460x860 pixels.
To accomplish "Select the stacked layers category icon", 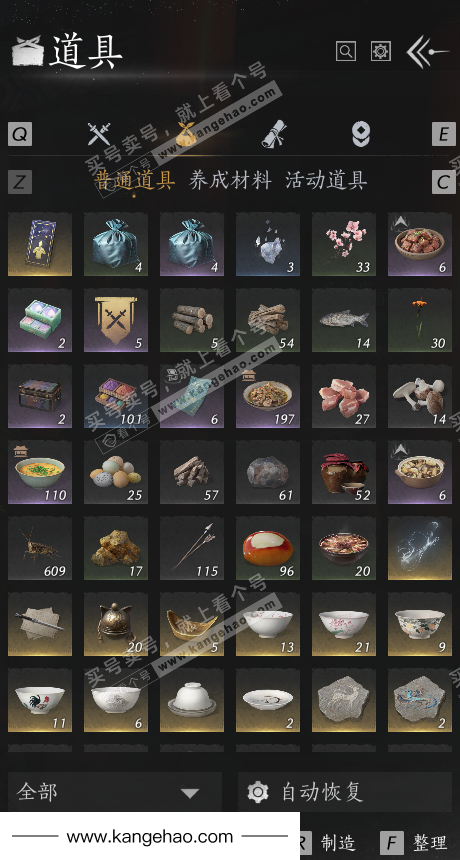I will click(360, 134).
